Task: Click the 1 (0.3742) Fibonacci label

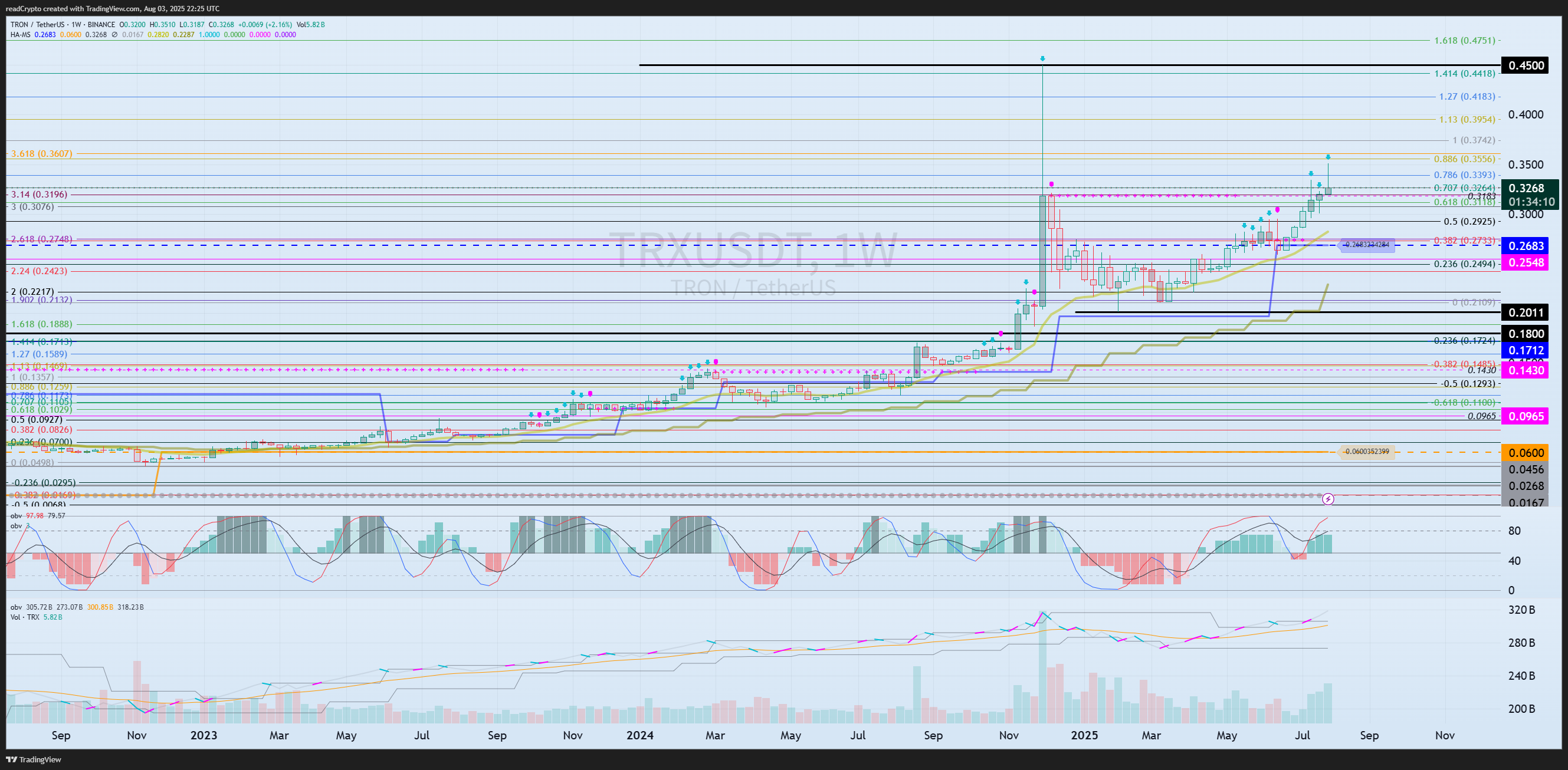Action: point(1473,140)
